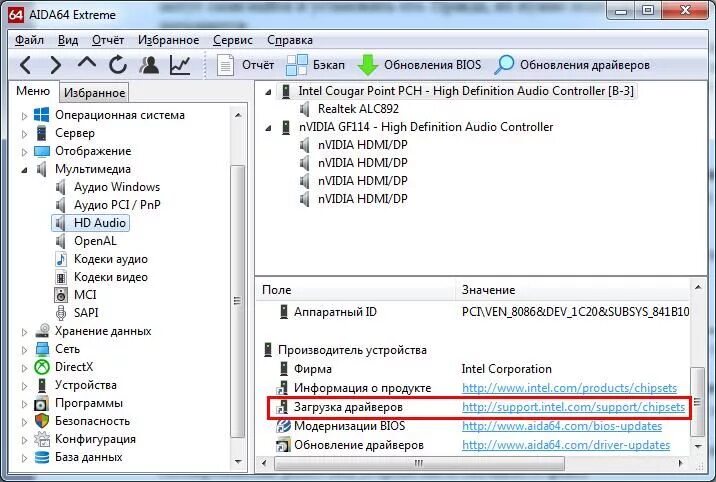Open the Справка menu

pos(290,40)
